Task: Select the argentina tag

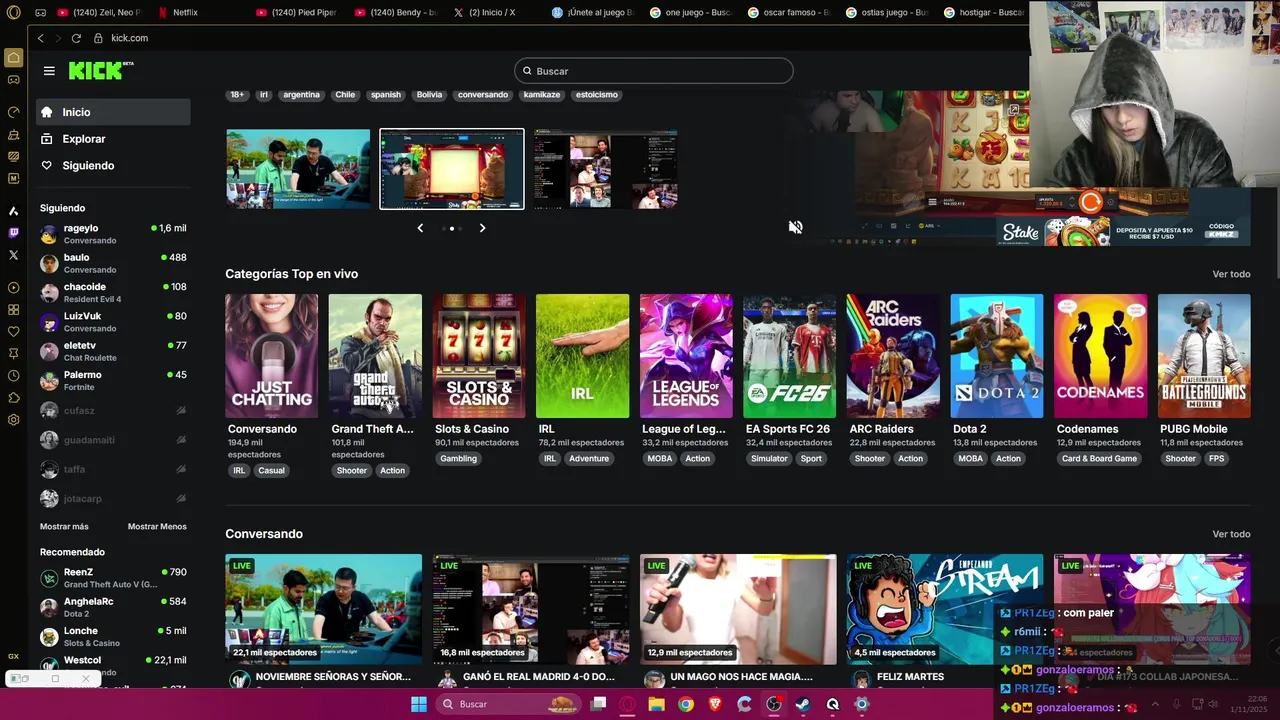Action: (x=301, y=95)
